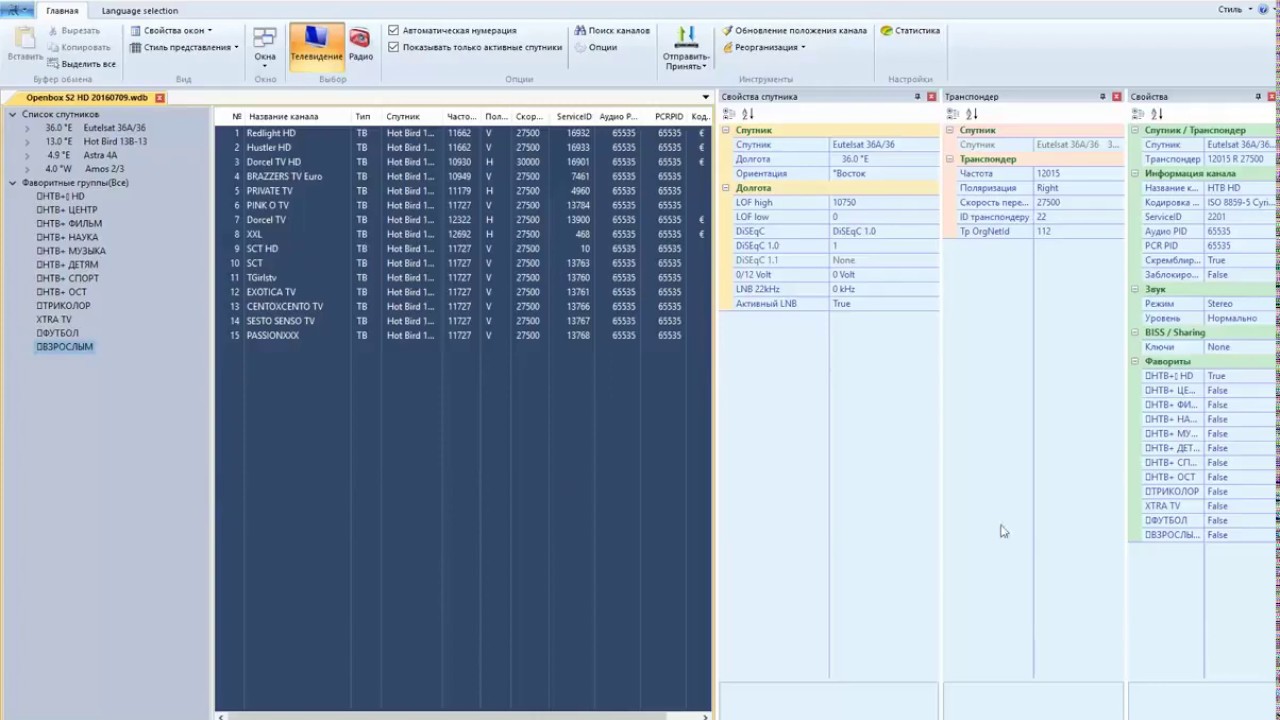Show categorized view in Транспондер panel
The height and width of the screenshot is (720, 1280).
(953, 114)
